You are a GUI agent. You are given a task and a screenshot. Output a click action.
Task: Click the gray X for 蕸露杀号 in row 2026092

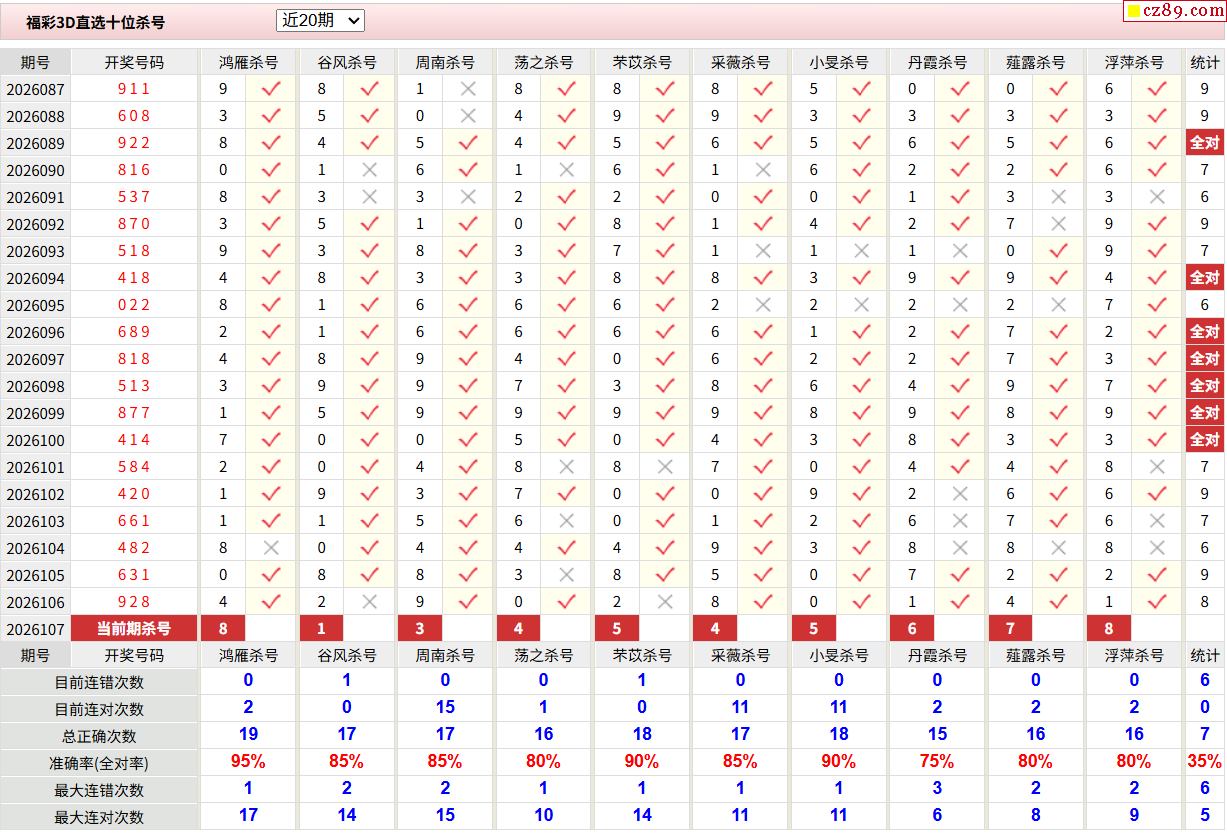point(1059,224)
